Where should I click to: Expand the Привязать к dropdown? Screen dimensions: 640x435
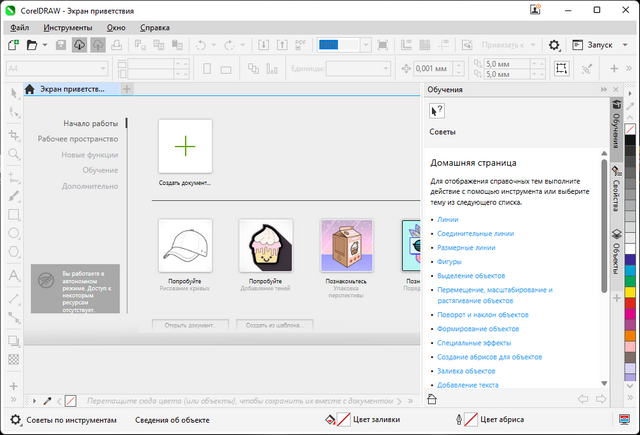pyautogui.click(x=533, y=45)
